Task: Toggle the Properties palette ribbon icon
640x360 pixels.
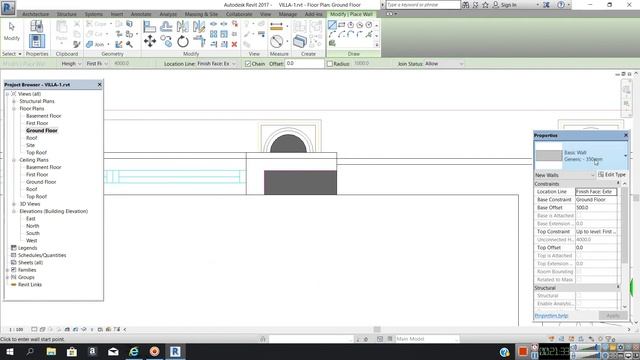Action: (37, 41)
